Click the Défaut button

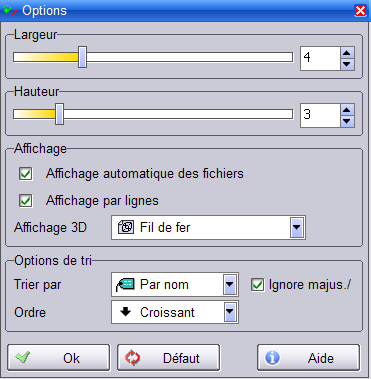coord(169,358)
